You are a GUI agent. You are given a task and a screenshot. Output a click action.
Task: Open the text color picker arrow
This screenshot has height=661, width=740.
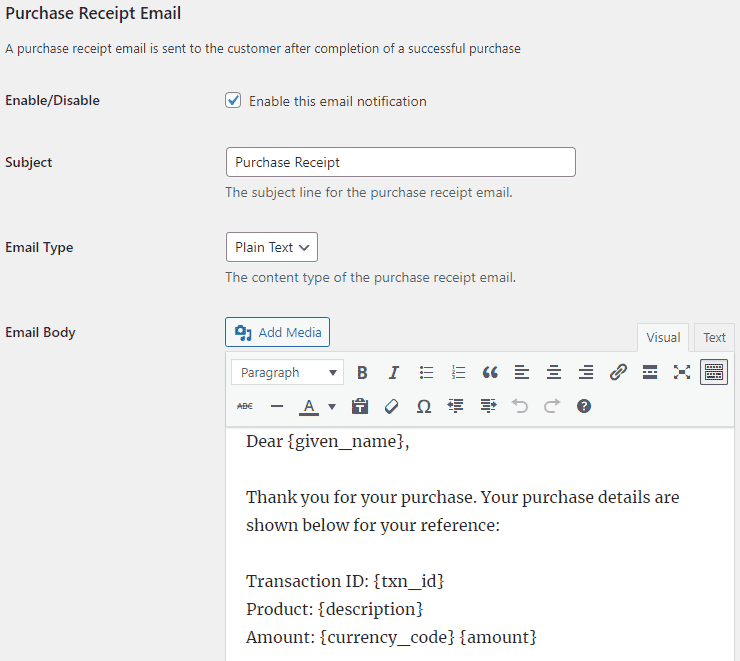coord(332,406)
